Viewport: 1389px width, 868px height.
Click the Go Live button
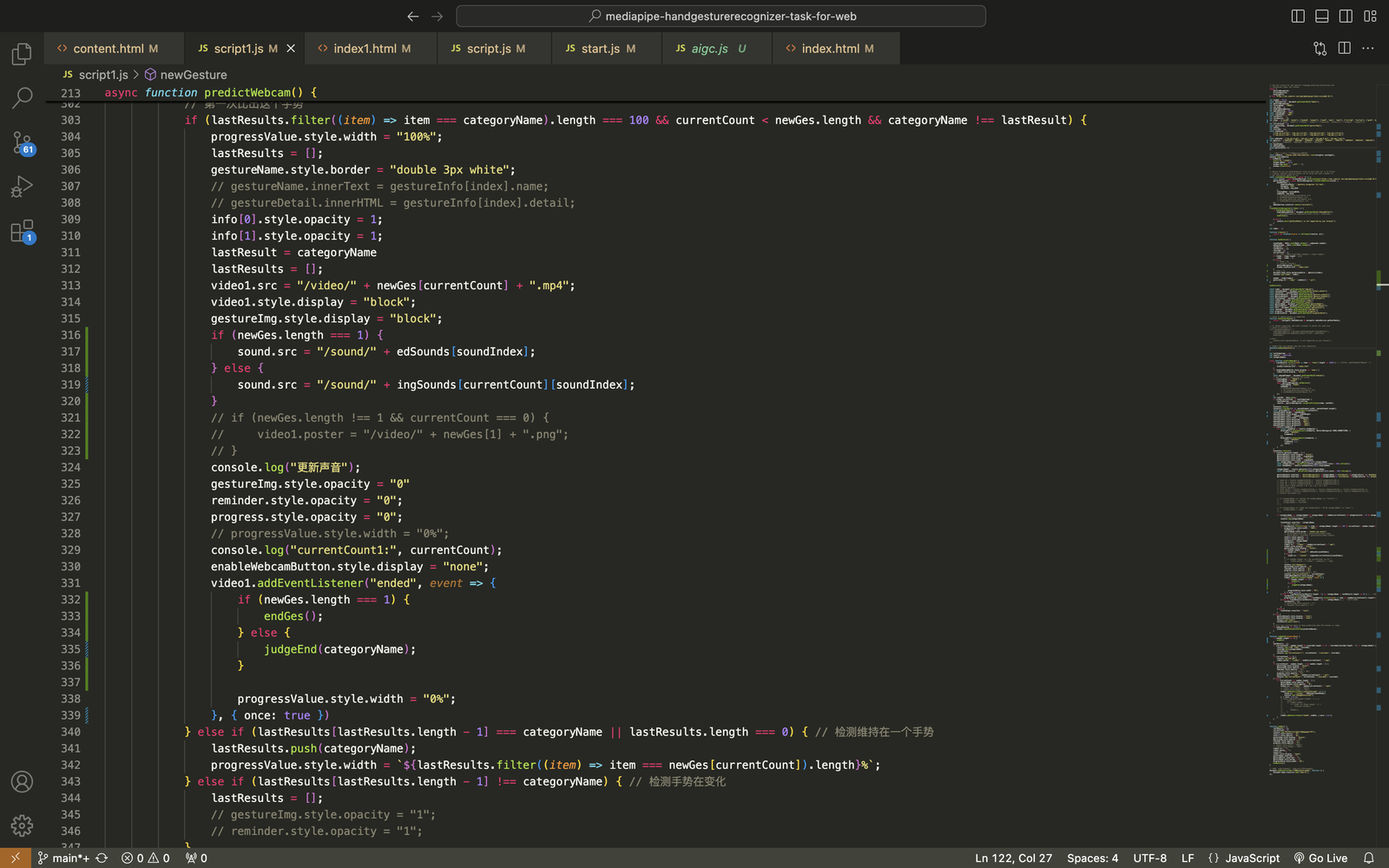1320,858
